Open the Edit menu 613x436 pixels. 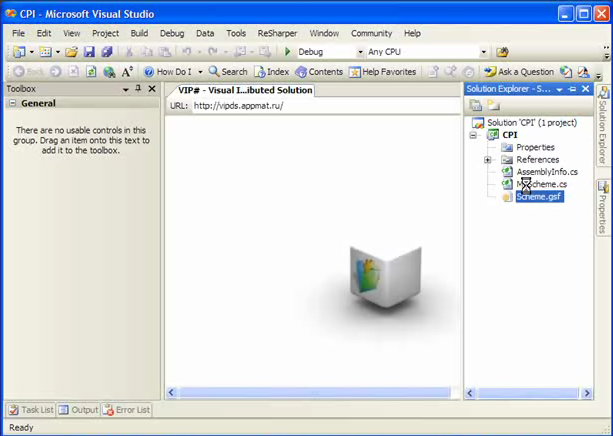click(x=44, y=33)
